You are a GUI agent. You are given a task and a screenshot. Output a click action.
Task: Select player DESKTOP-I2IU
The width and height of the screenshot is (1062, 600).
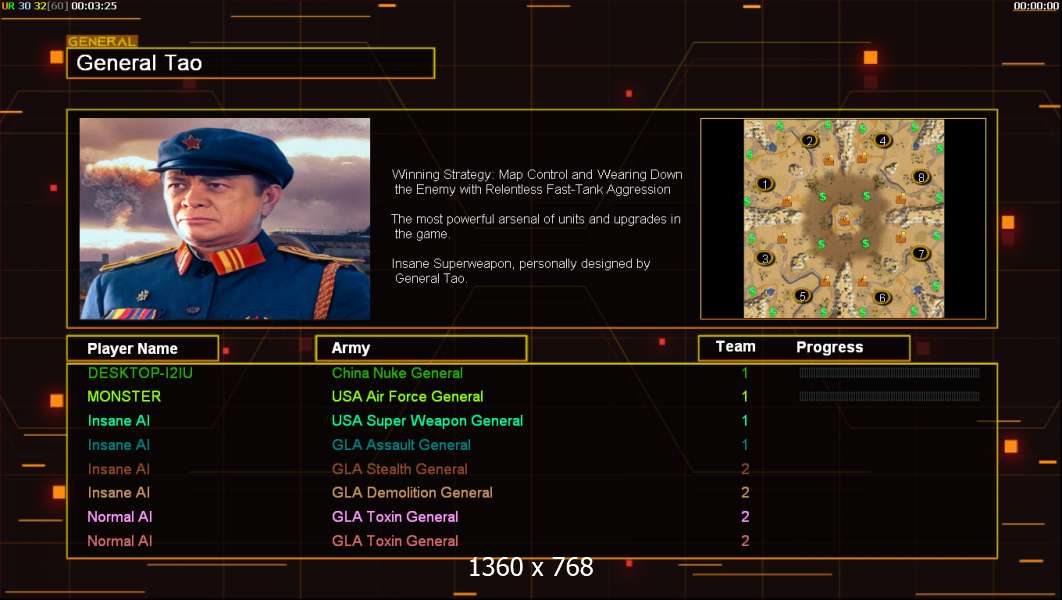coord(140,373)
